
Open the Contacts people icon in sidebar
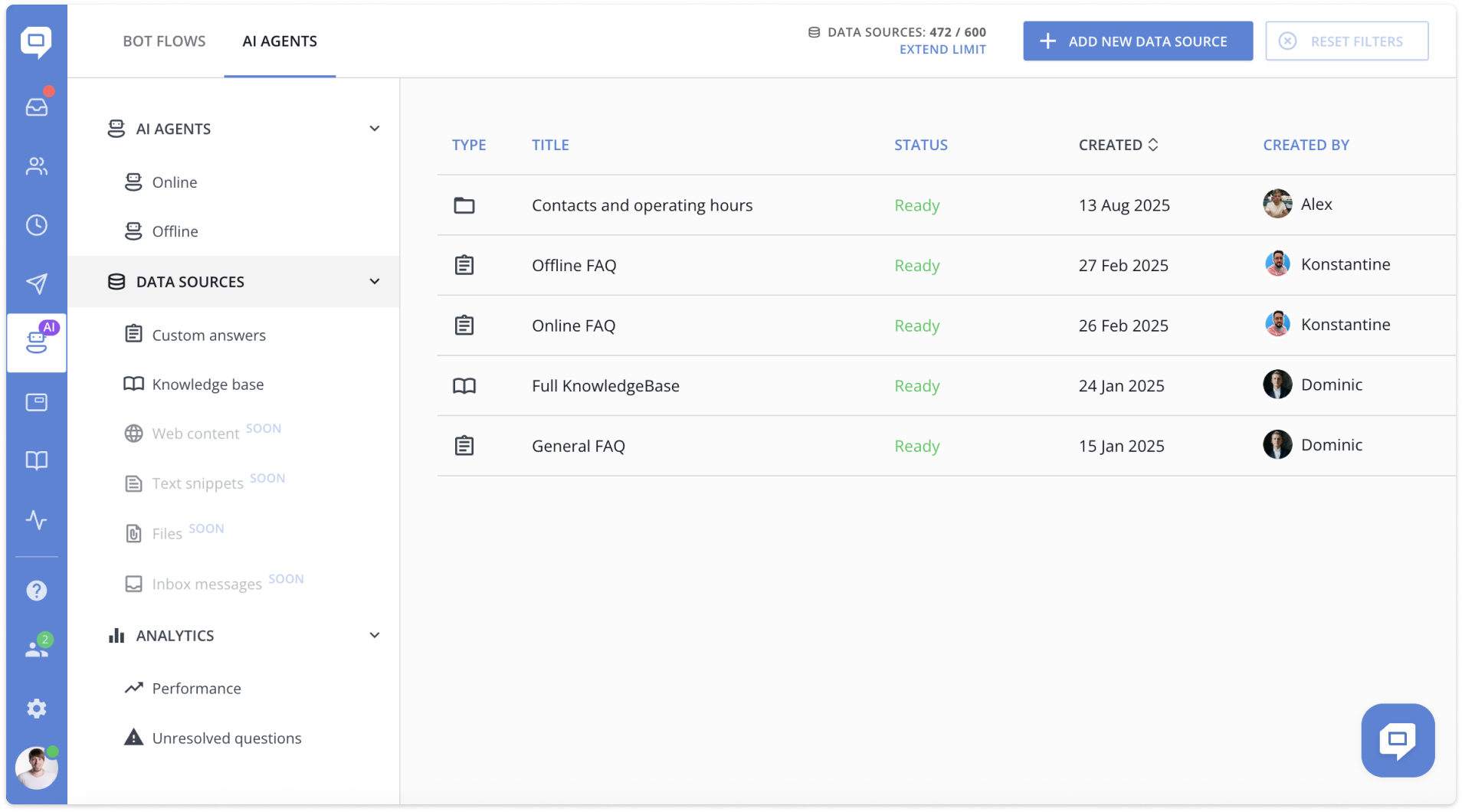(x=36, y=165)
